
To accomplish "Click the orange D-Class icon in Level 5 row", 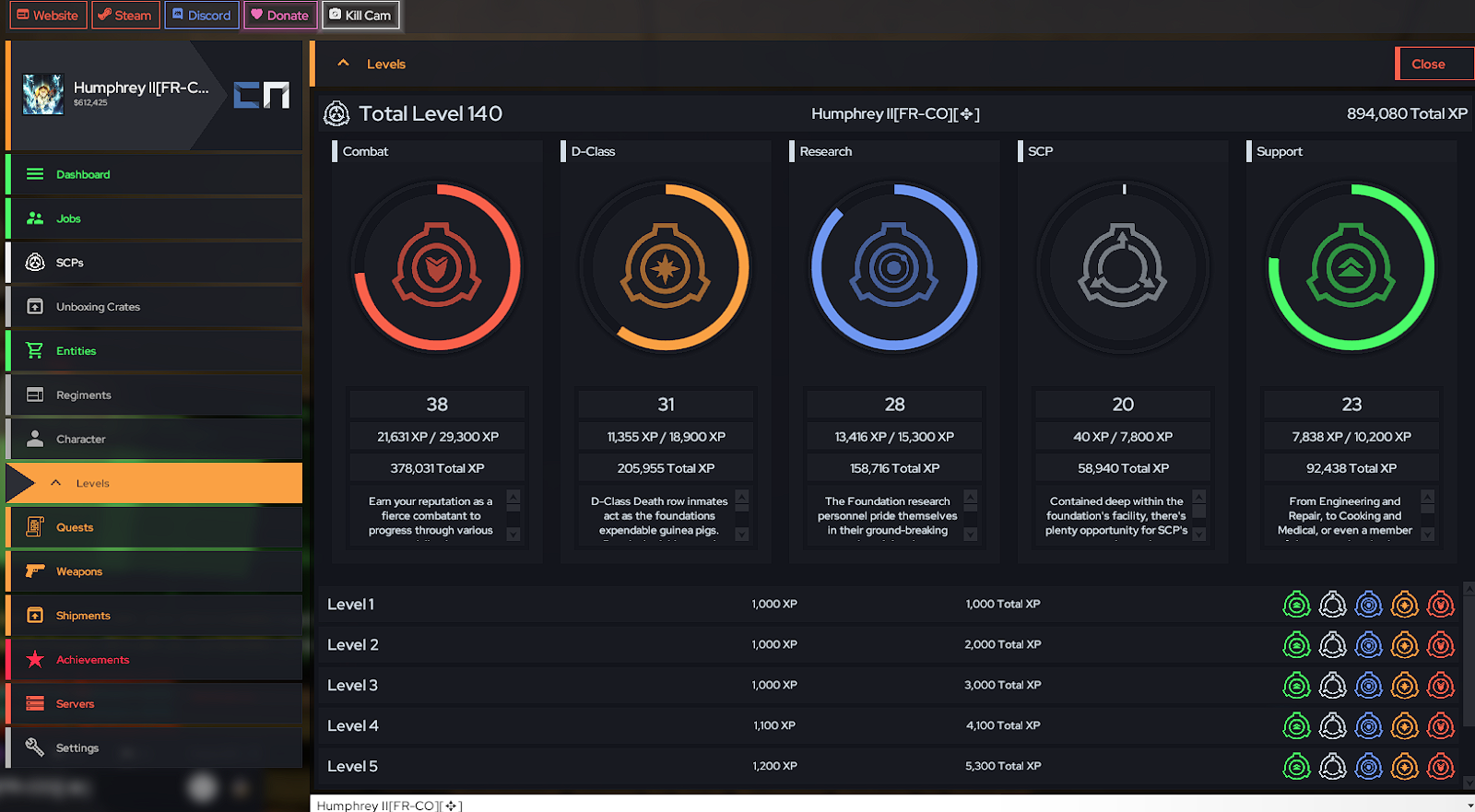I will point(1405,767).
